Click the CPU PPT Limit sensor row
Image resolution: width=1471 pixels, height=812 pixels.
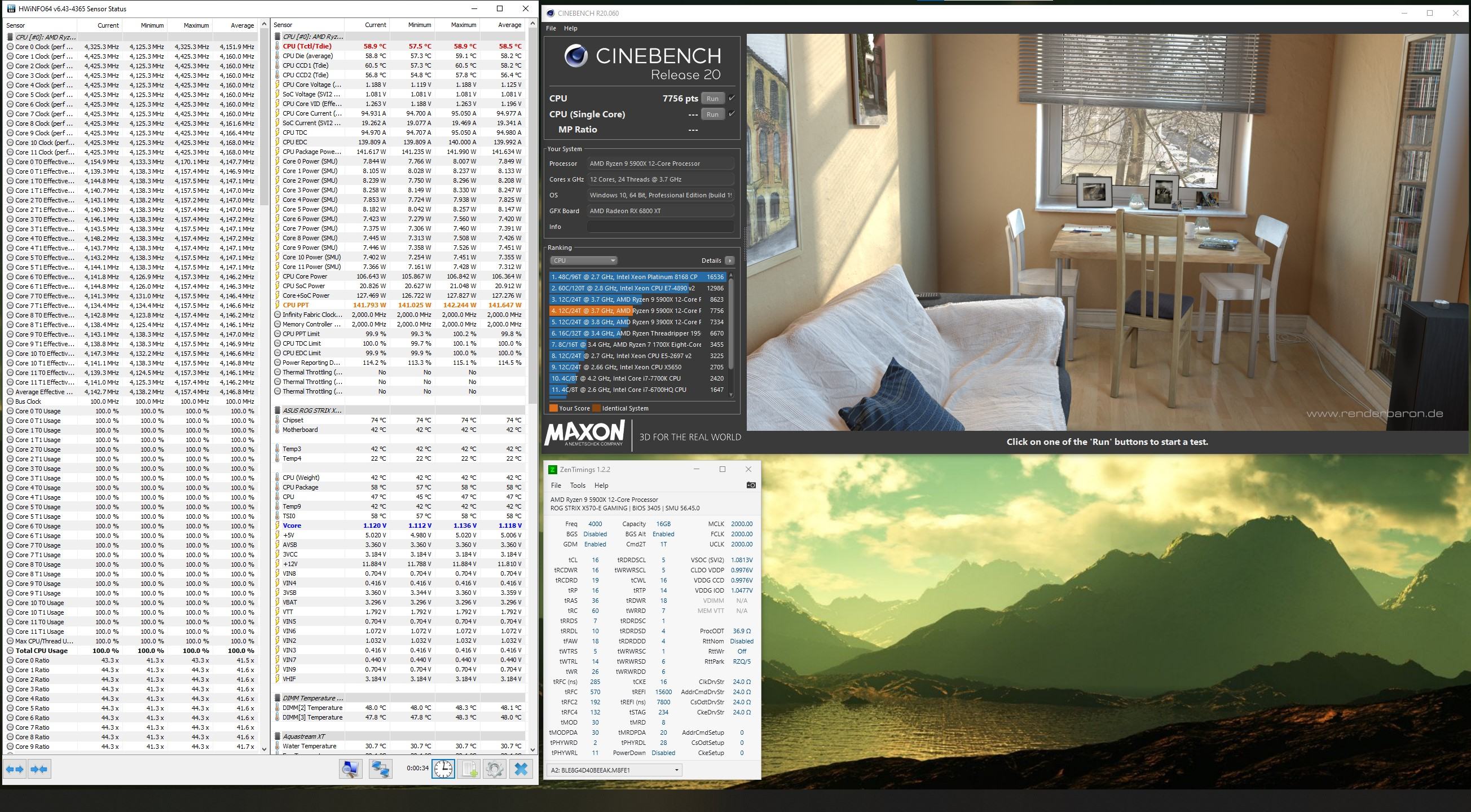(x=399, y=334)
